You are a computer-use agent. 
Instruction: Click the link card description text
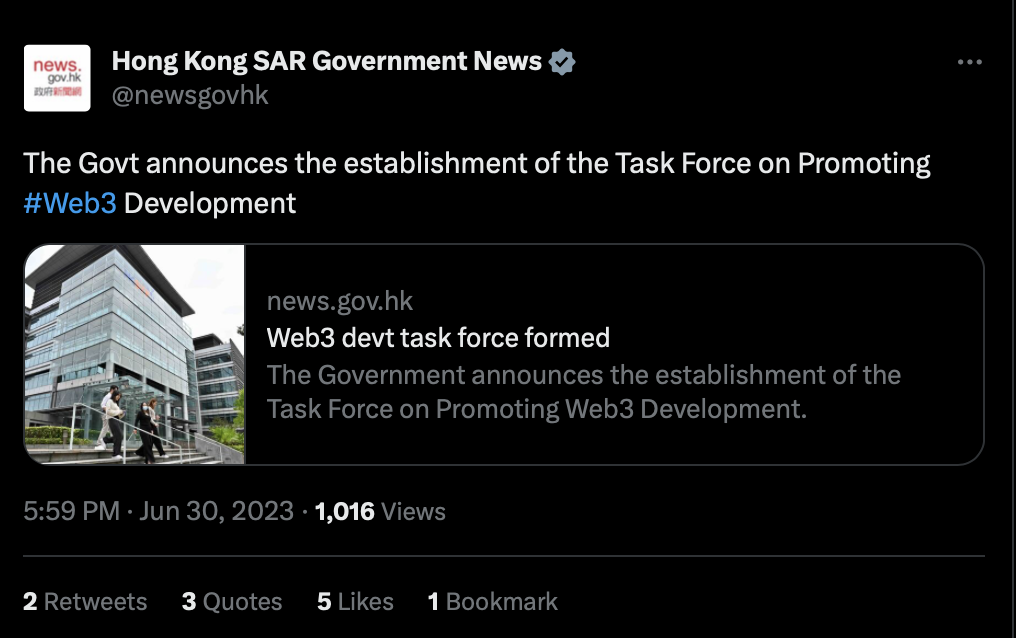583,392
